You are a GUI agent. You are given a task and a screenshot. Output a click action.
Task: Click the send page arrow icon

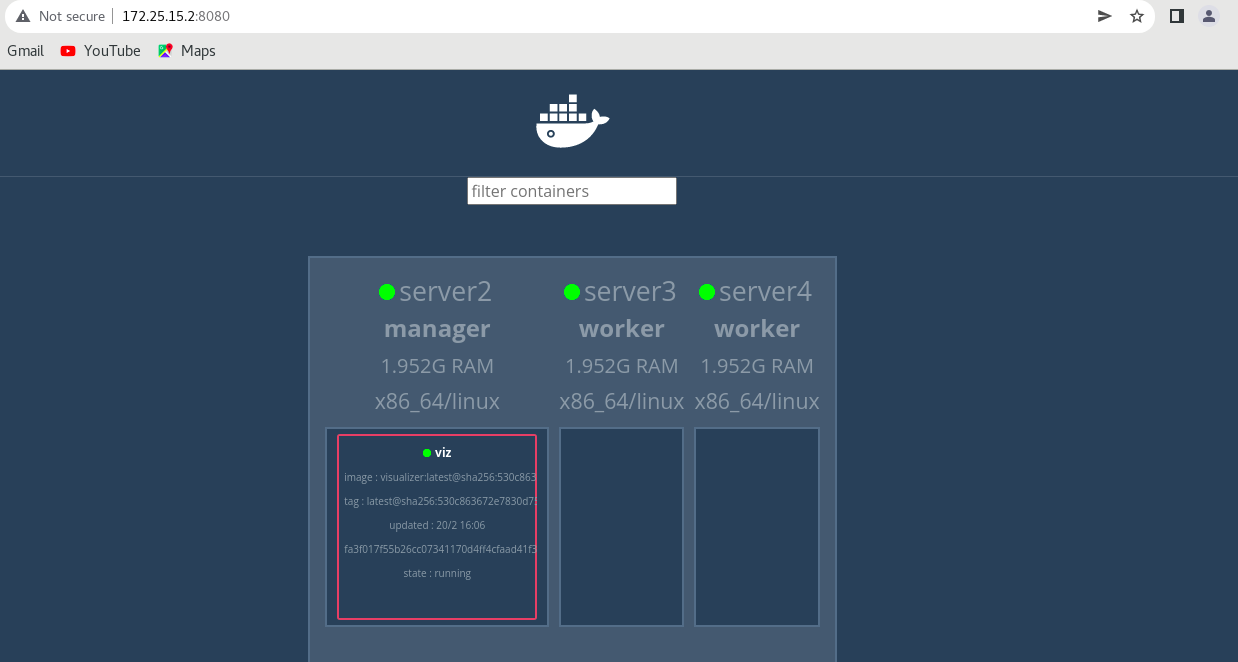1105,16
